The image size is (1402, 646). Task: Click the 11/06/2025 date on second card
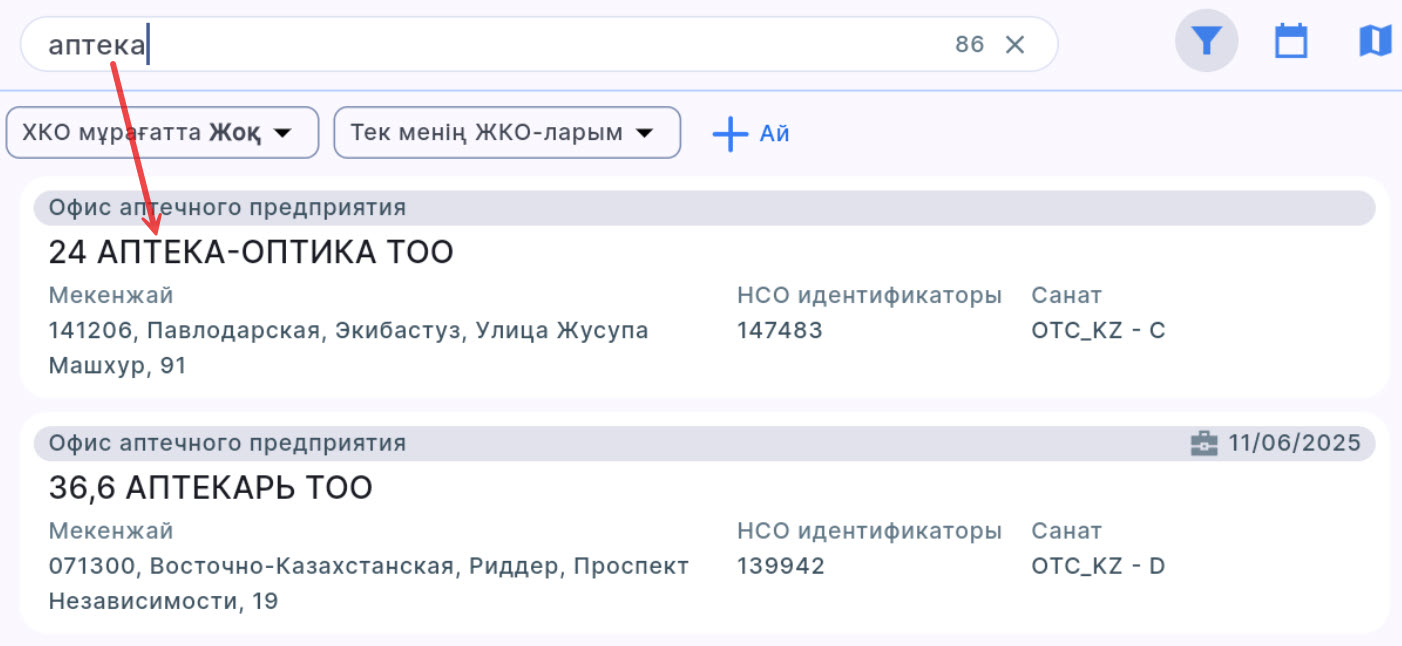pyautogui.click(x=1294, y=443)
